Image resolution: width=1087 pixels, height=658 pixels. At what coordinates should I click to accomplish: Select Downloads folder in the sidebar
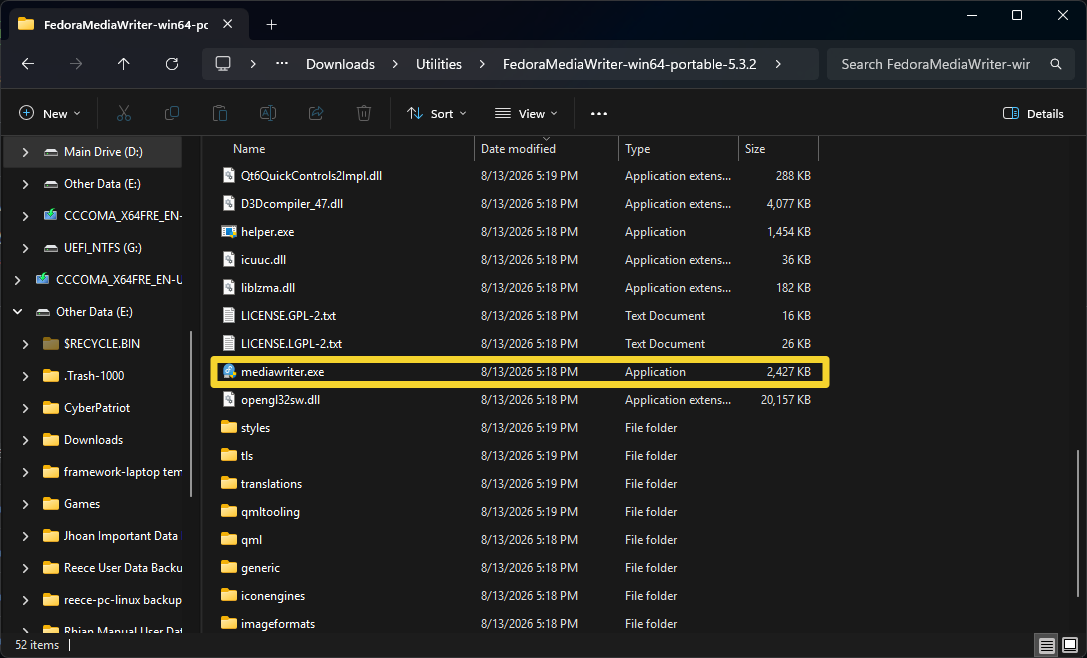[x=94, y=440]
